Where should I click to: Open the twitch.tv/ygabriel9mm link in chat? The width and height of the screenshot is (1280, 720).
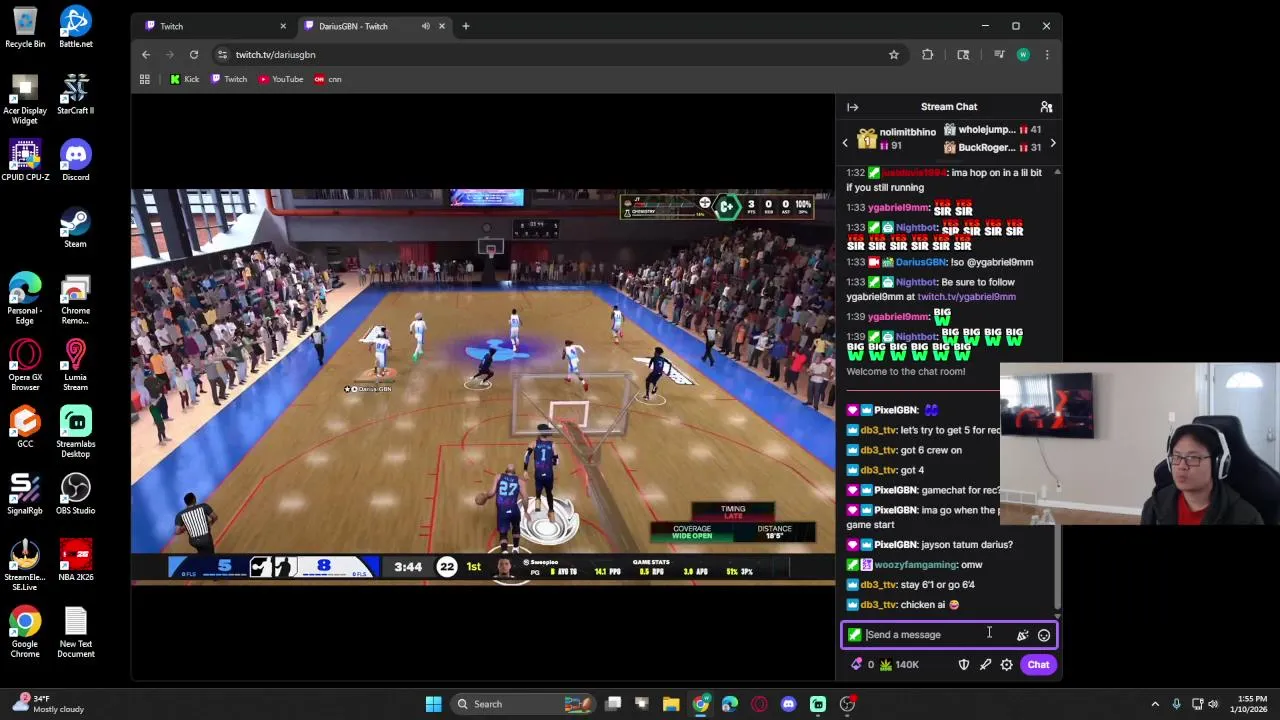[966, 297]
